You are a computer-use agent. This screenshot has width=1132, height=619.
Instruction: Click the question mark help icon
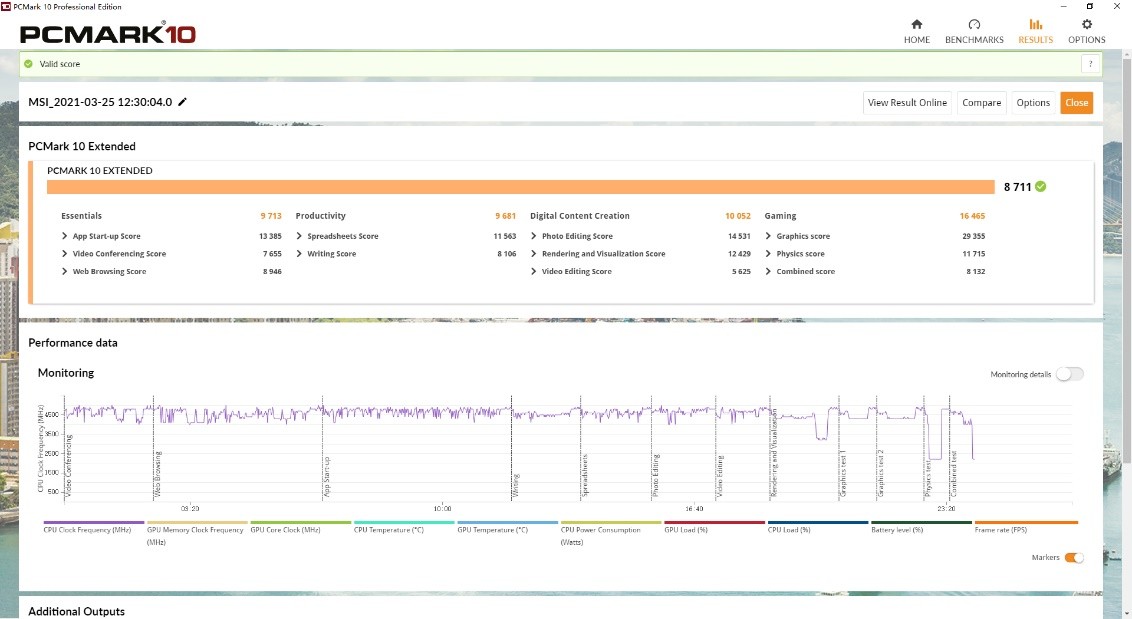[1089, 64]
